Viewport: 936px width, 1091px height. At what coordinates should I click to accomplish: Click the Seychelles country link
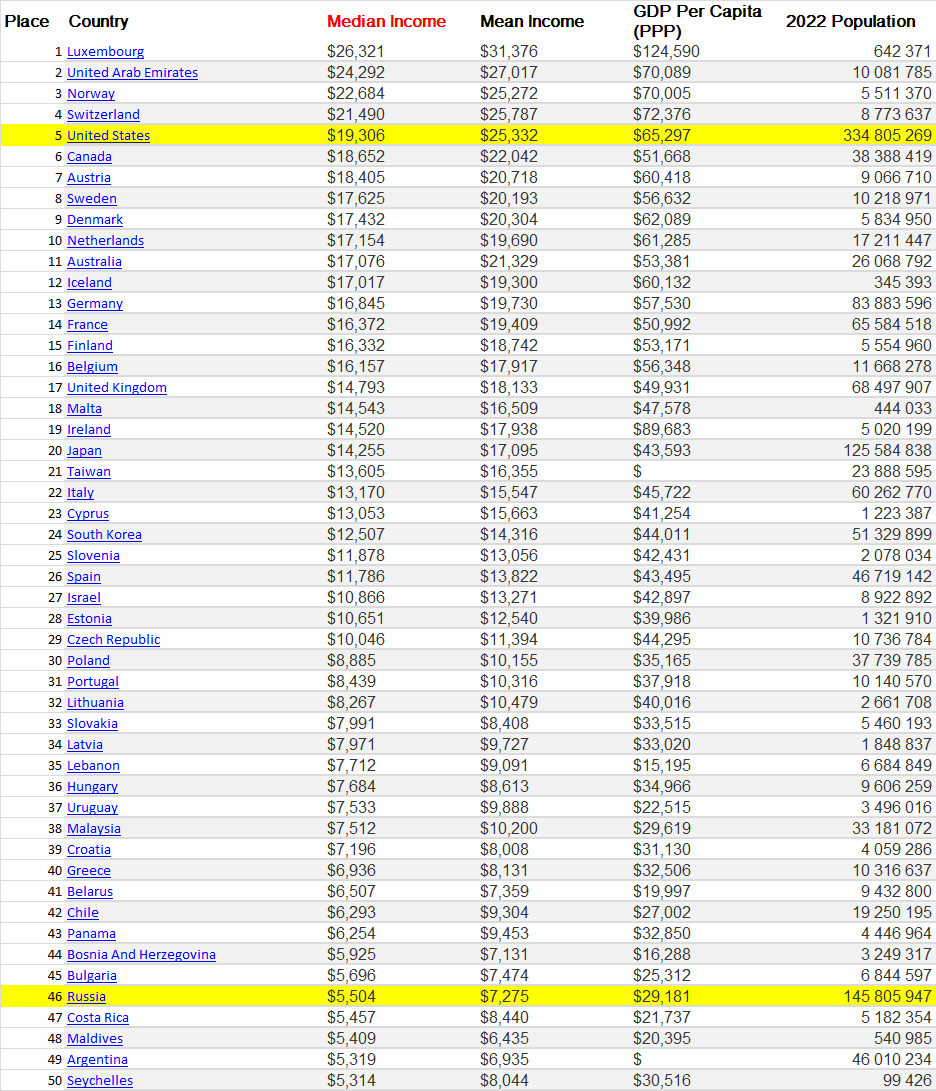point(99,1081)
